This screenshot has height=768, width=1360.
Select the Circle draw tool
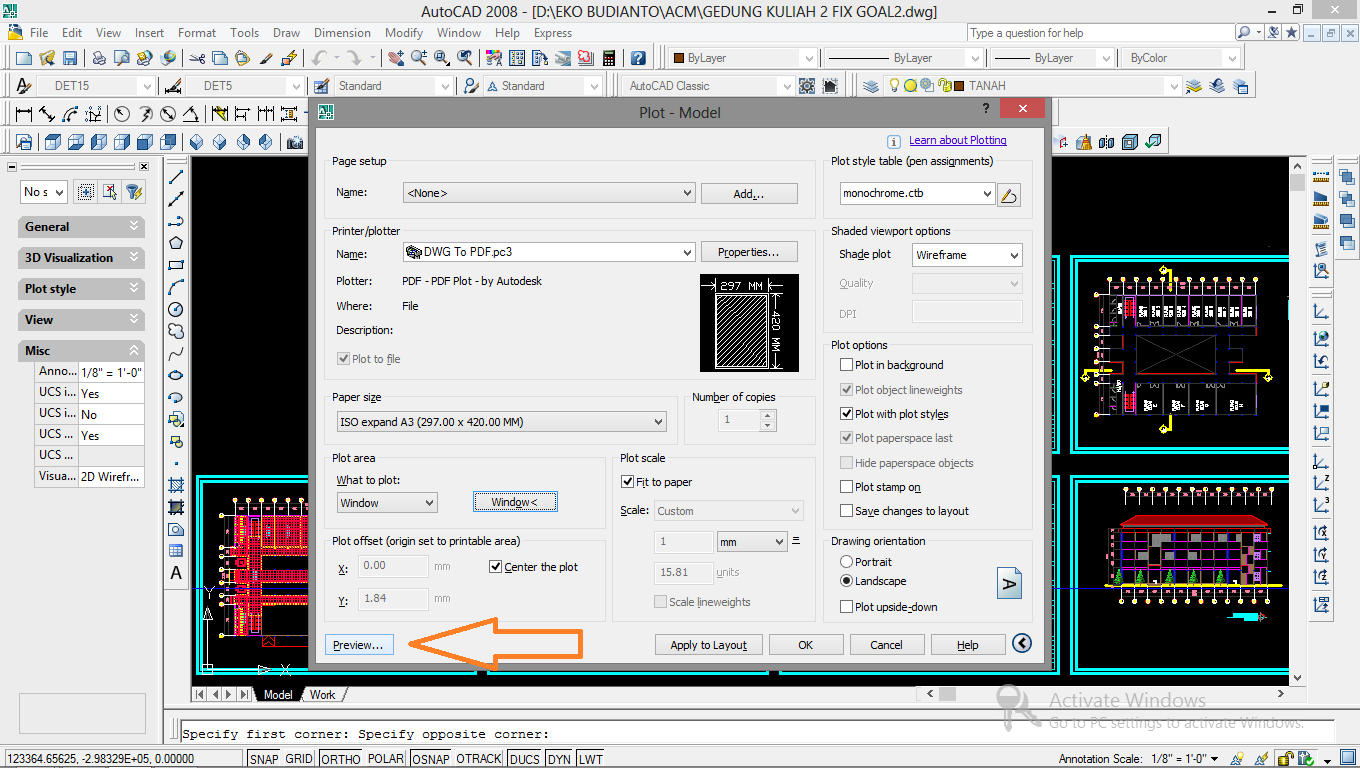(x=176, y=309)
